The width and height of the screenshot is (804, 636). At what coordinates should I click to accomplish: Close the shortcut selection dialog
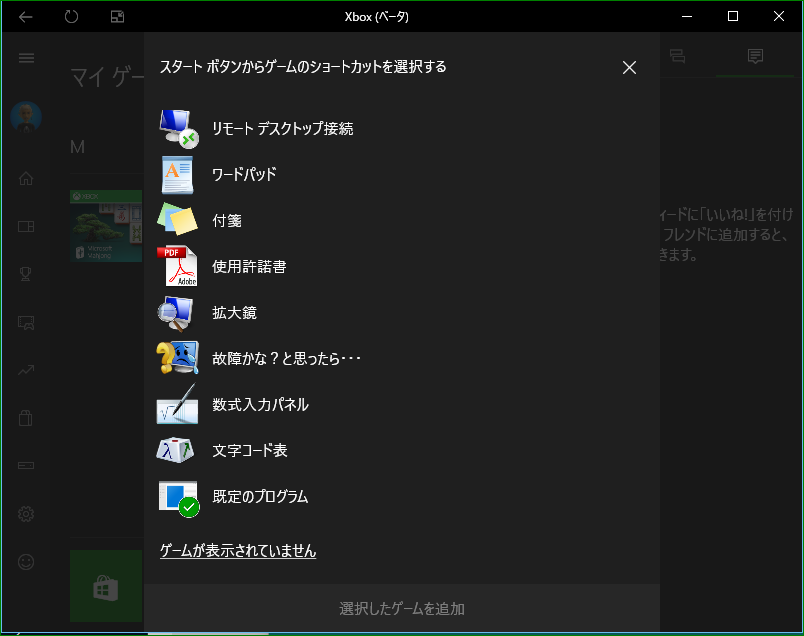pyautogui.click(x=629, y=67)
